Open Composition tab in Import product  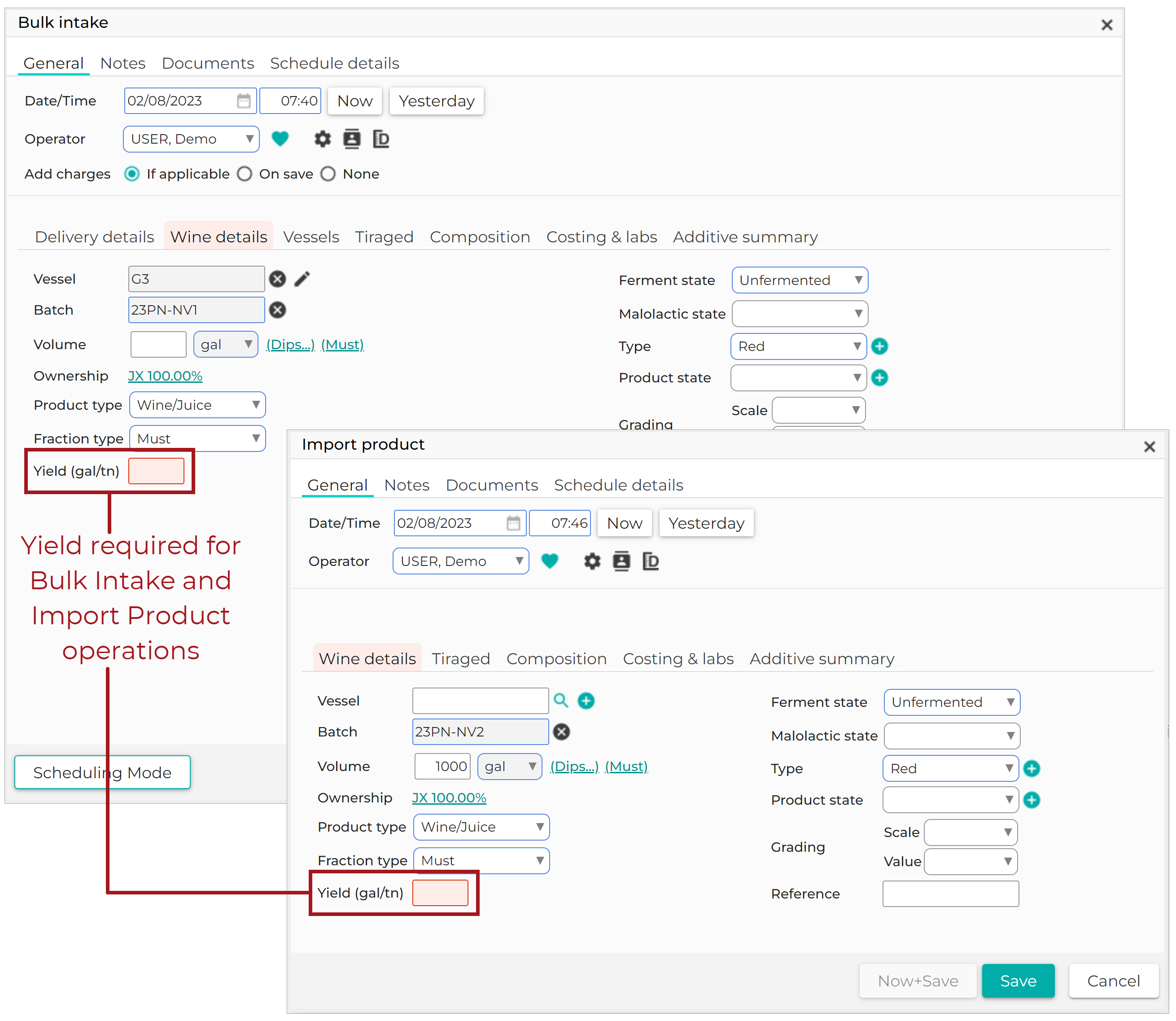point(556,659)
